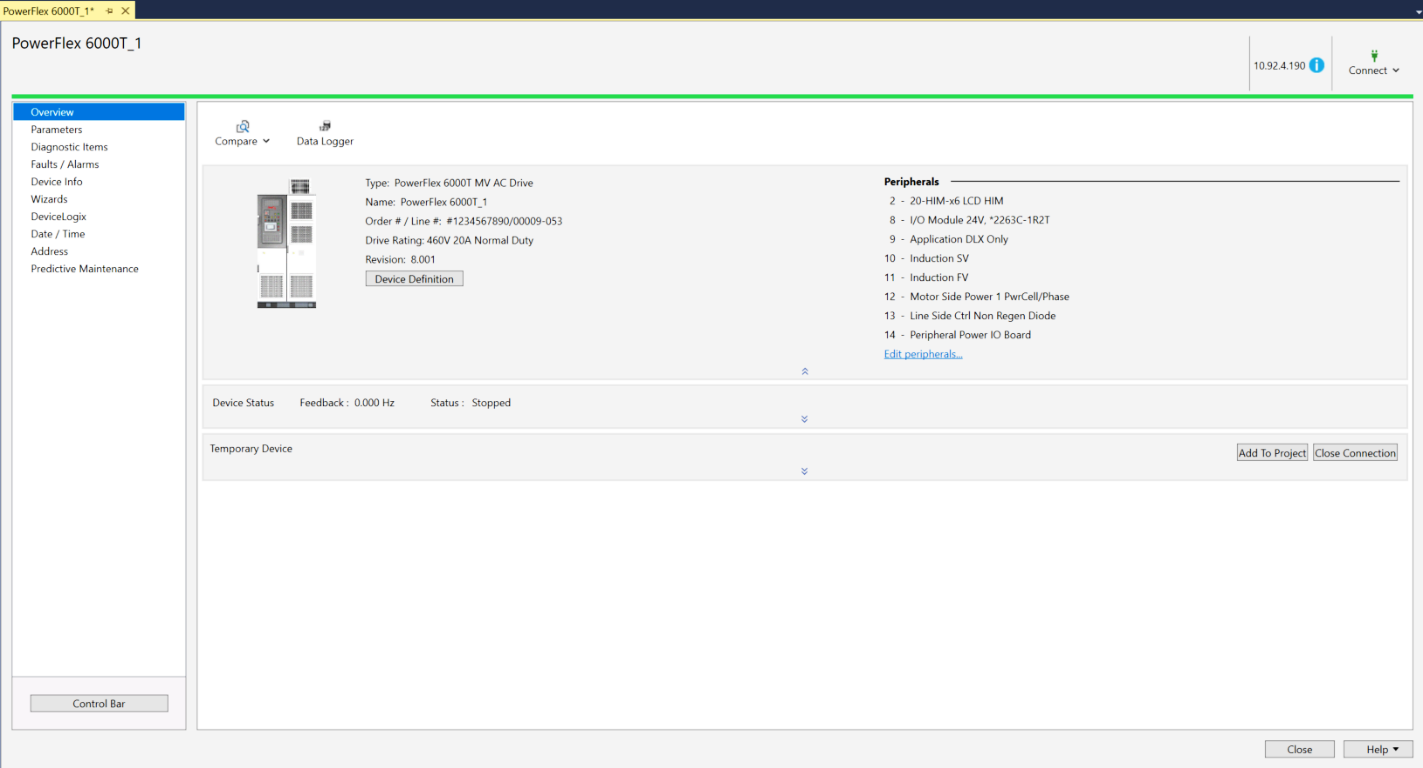This screenshot has width=1423, height=768.
Task: Collapse the device overview panel chevron
Action: pos(804,370)
